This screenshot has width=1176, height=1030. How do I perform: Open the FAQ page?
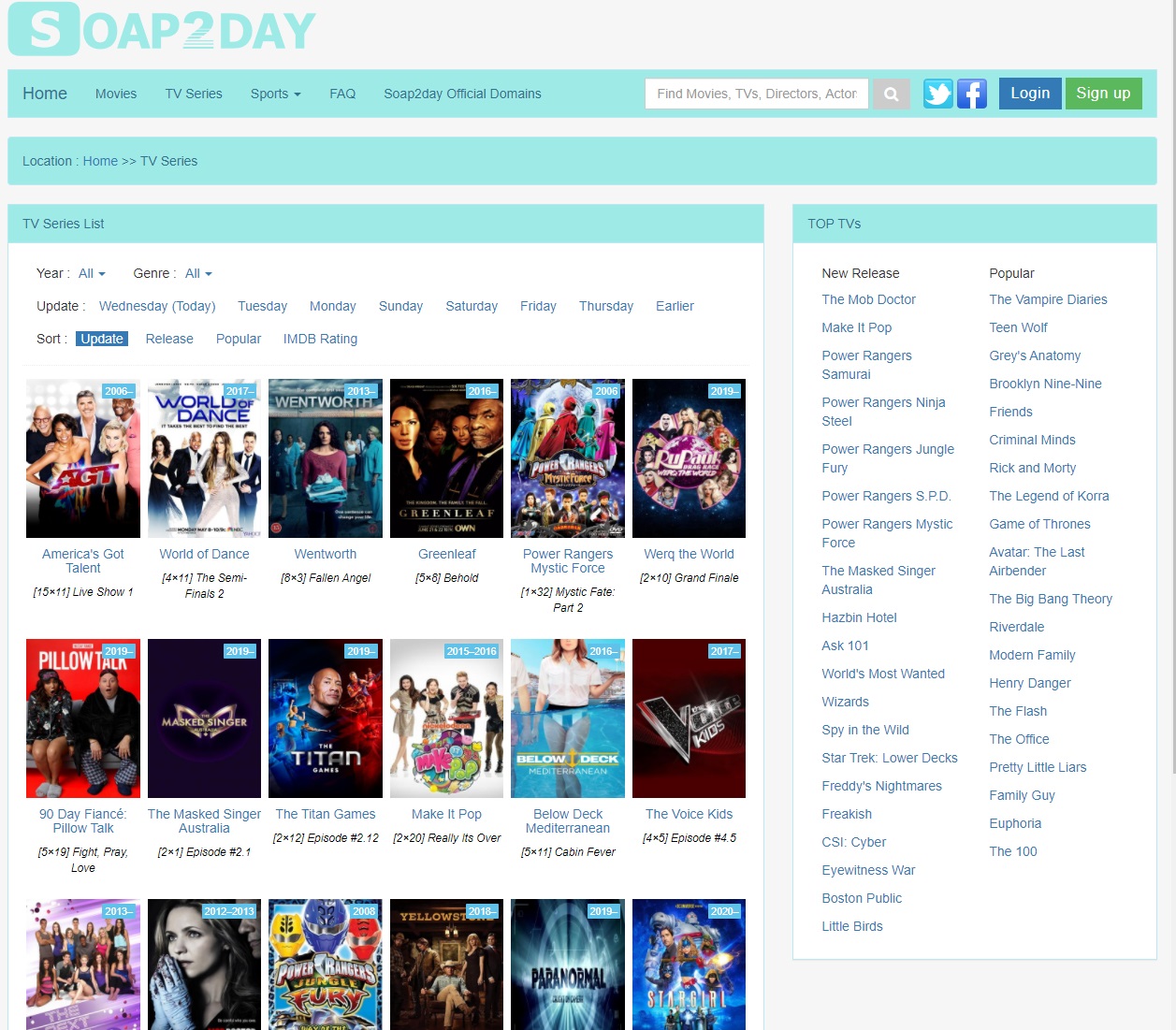click(x=342, y=94)
